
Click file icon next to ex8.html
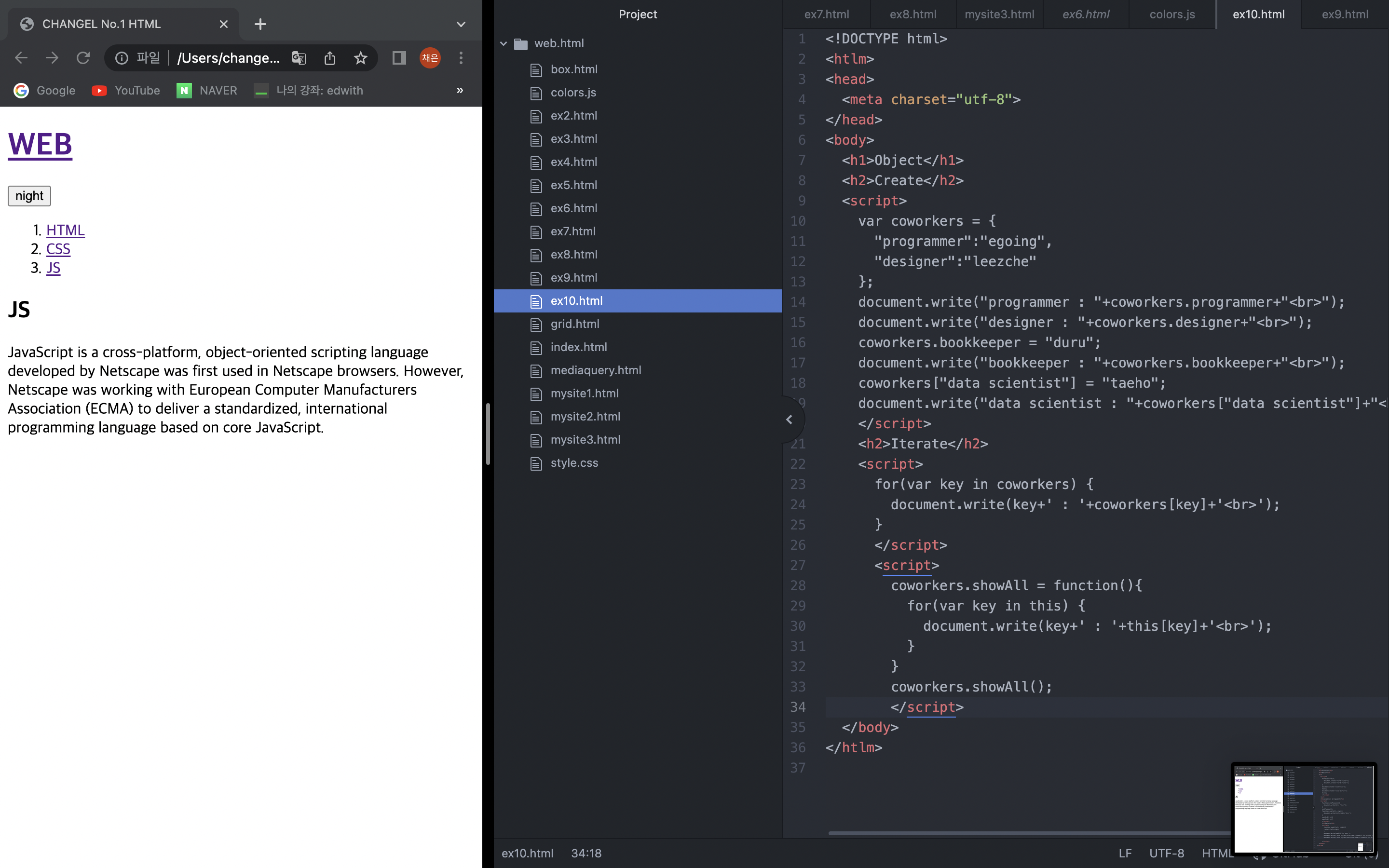click(x=536, y=255)
